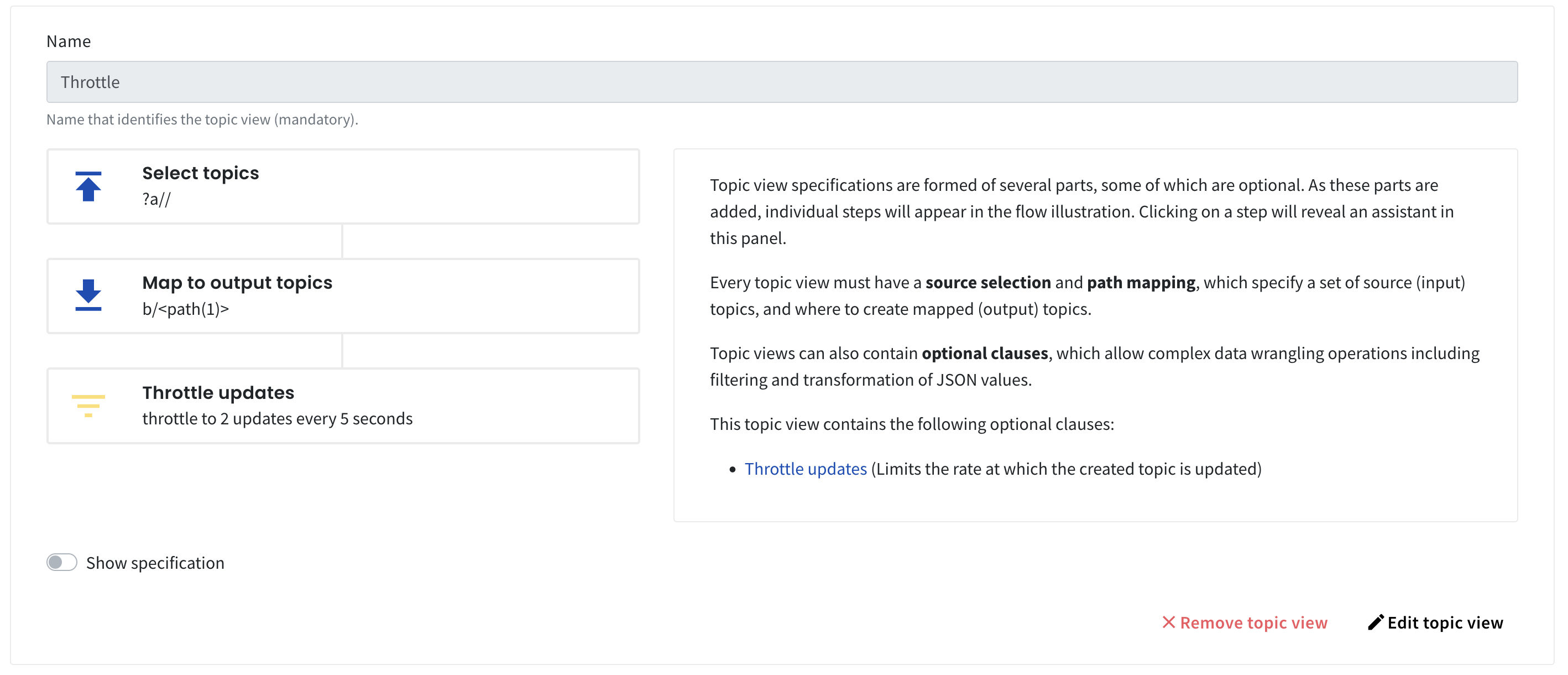Click 'throttle to 2 updates every 5 seconds'
Image resolution: width=1568 pixels, height=675 pixels.
tap(278, 418)
